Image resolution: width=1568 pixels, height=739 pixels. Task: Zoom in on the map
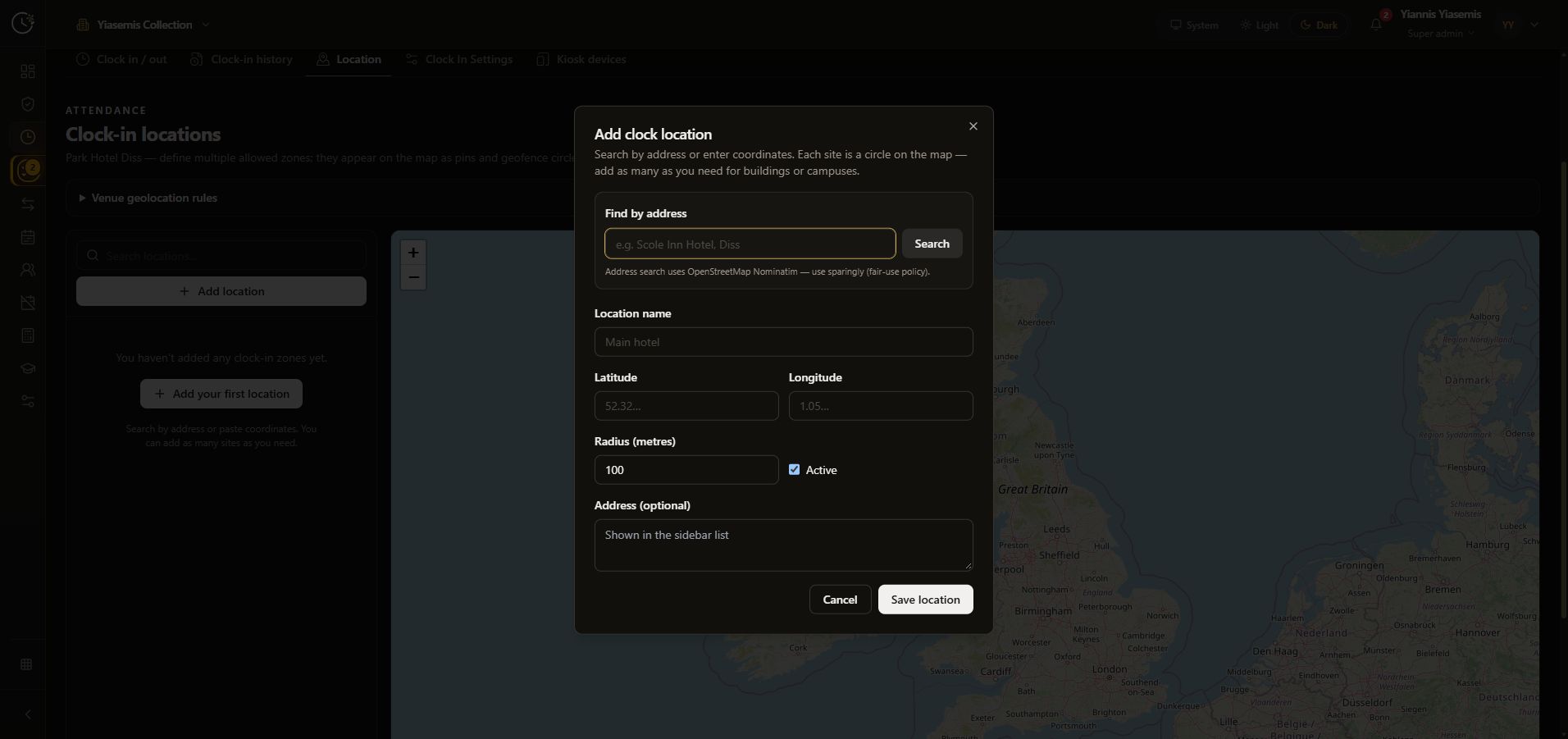(x=413, y=253)
